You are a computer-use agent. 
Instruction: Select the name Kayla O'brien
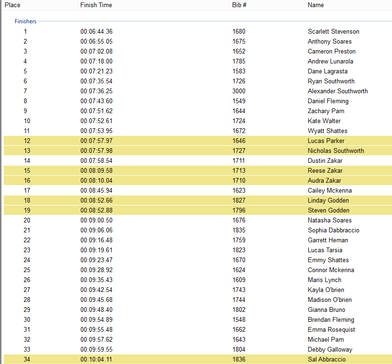click(326, 290)
